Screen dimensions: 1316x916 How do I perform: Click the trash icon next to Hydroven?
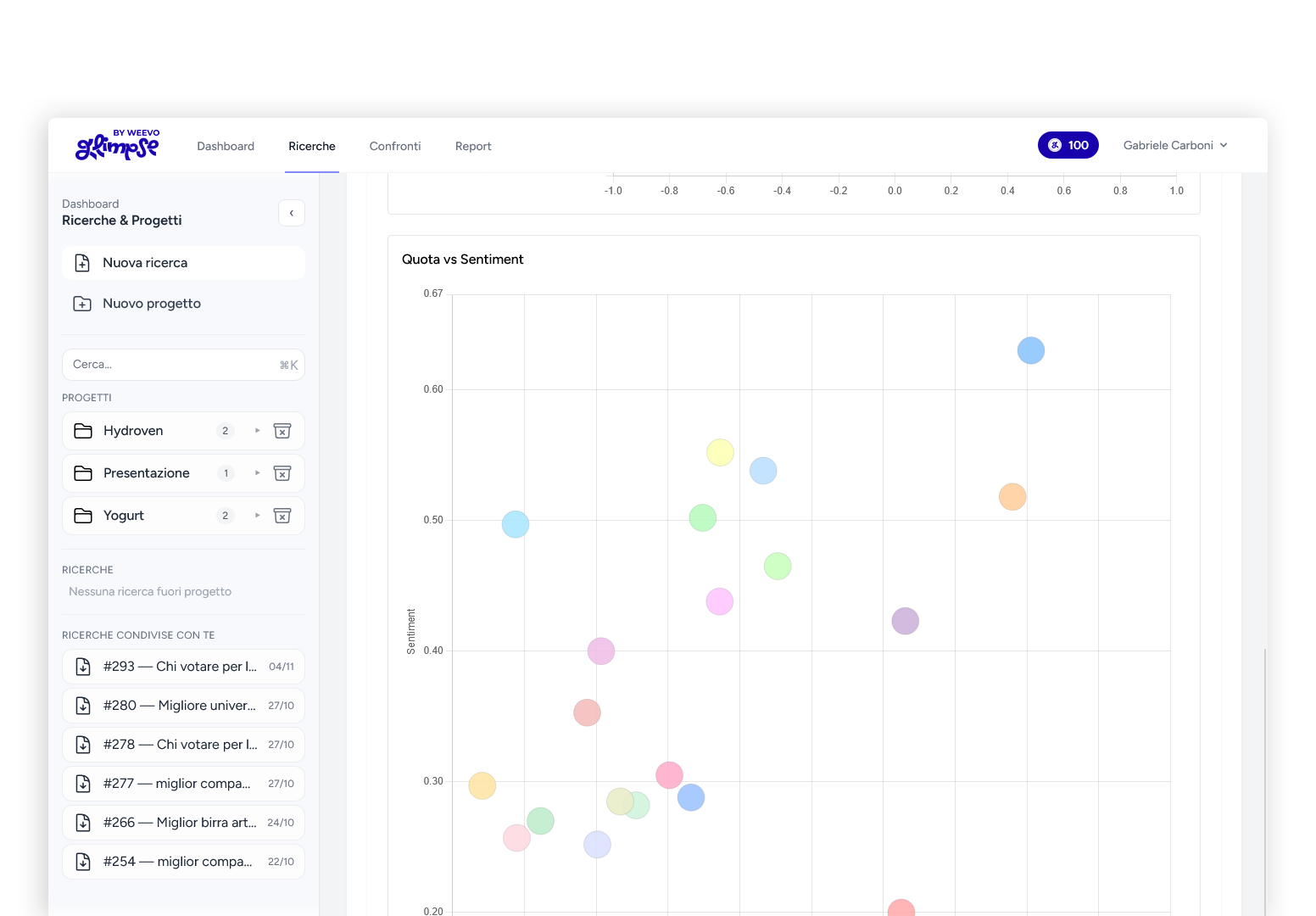pos(282,430)
